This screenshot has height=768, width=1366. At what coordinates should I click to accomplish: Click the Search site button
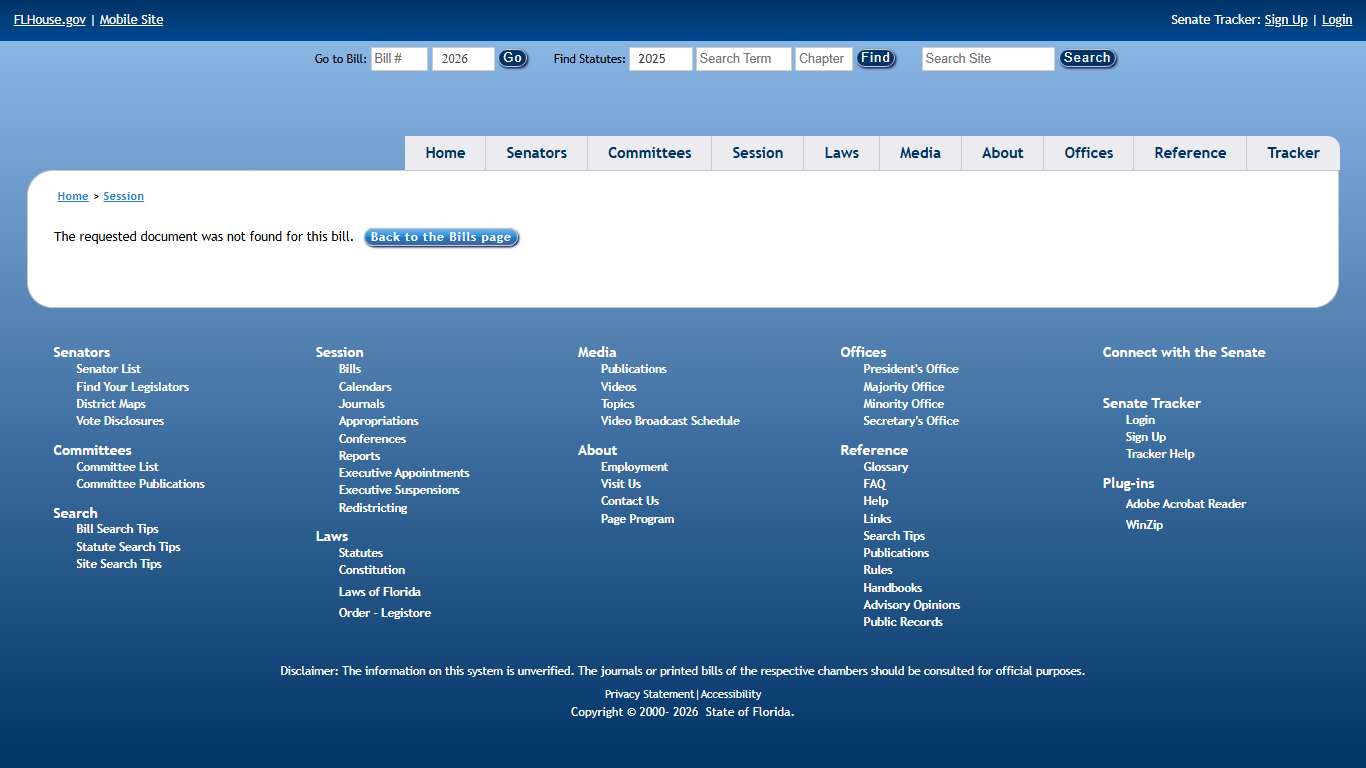1087,59
